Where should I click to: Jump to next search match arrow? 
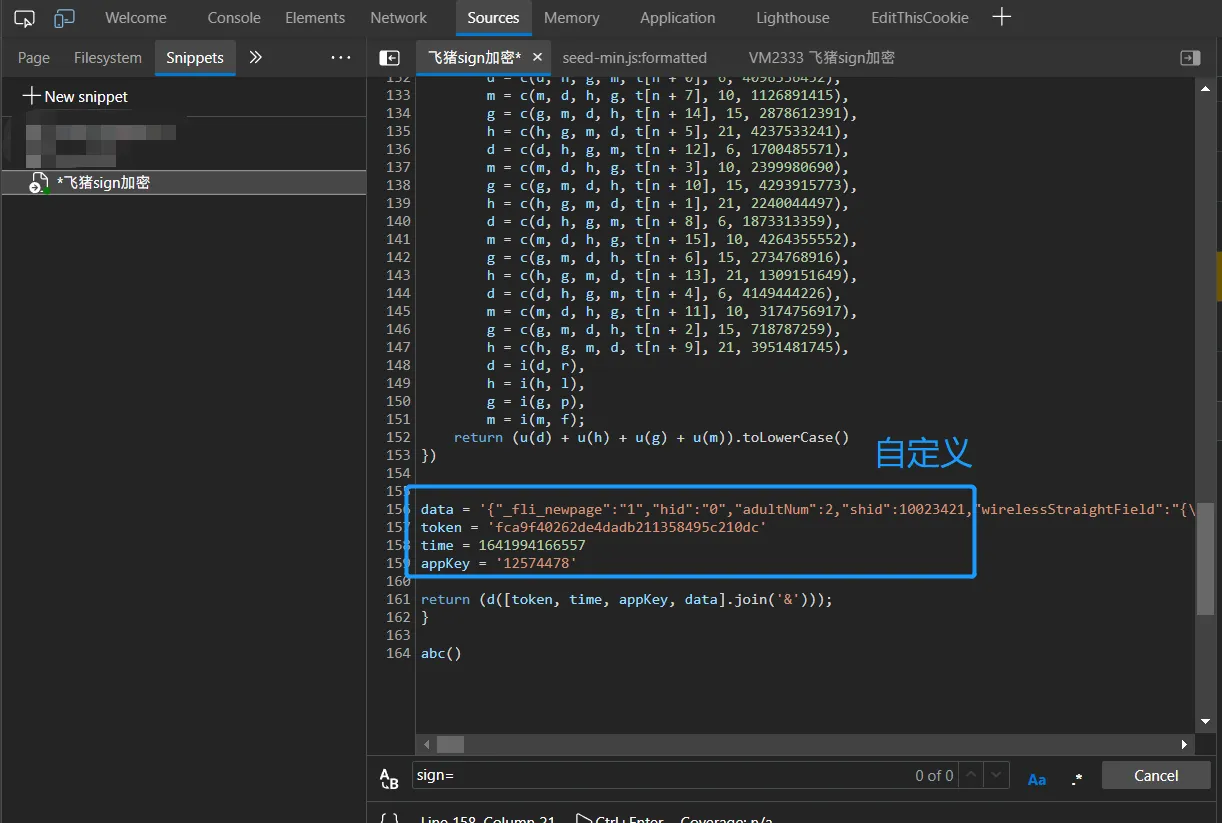[996, 775]
